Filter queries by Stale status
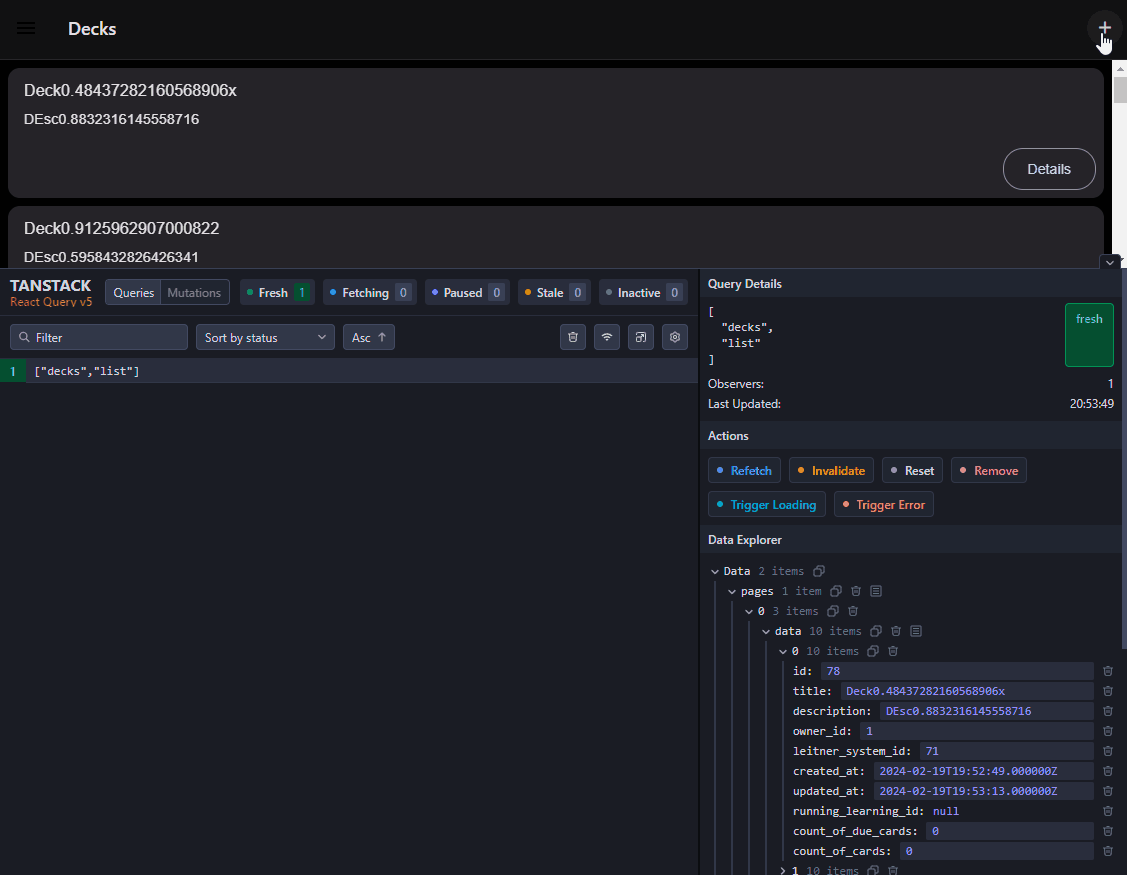 [x=554, y=293]
